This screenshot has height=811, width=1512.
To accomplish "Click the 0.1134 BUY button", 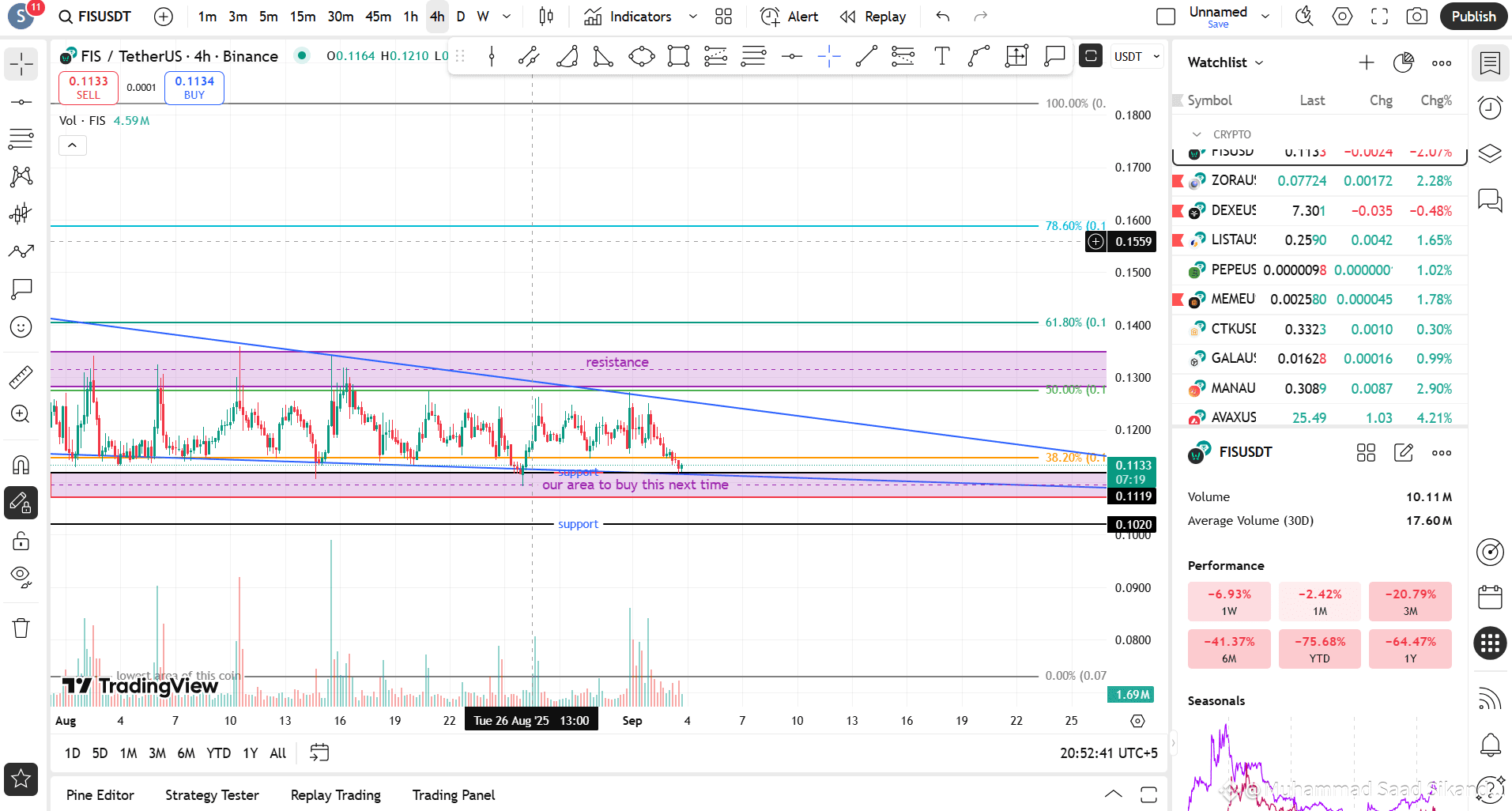I will (x=194, y=88).
